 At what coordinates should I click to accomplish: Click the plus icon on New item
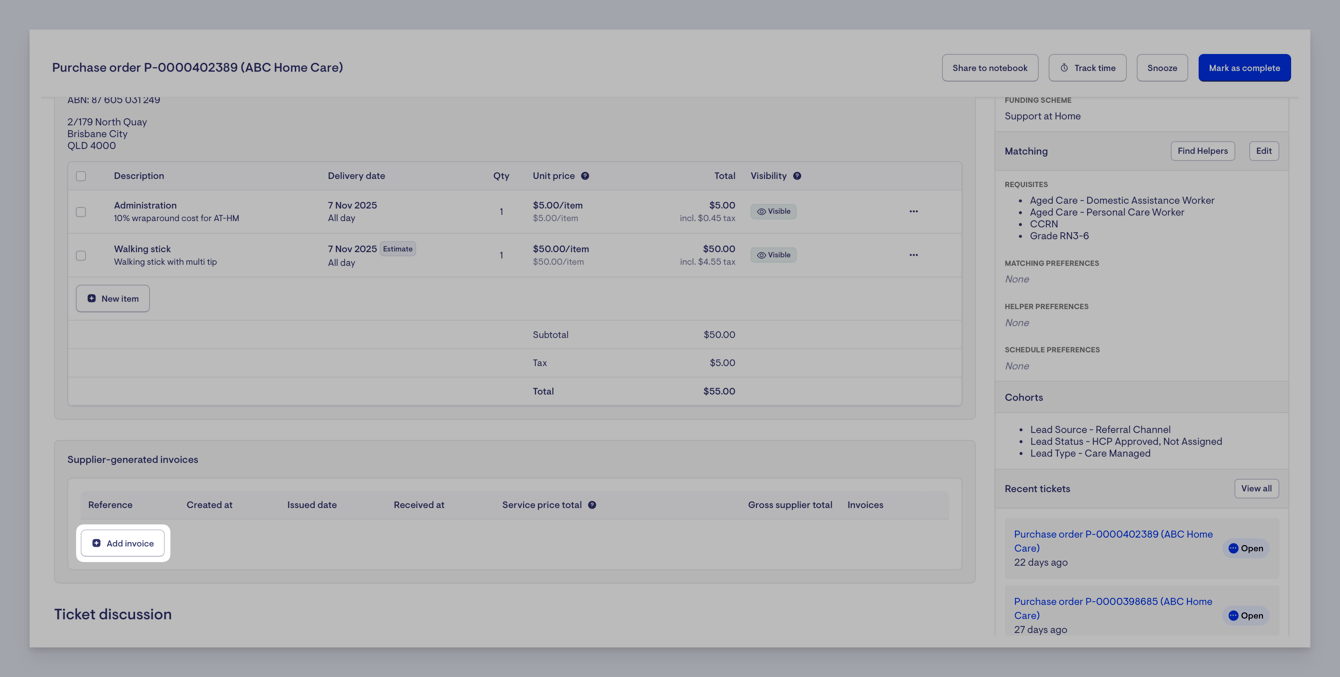coord(92,299)
